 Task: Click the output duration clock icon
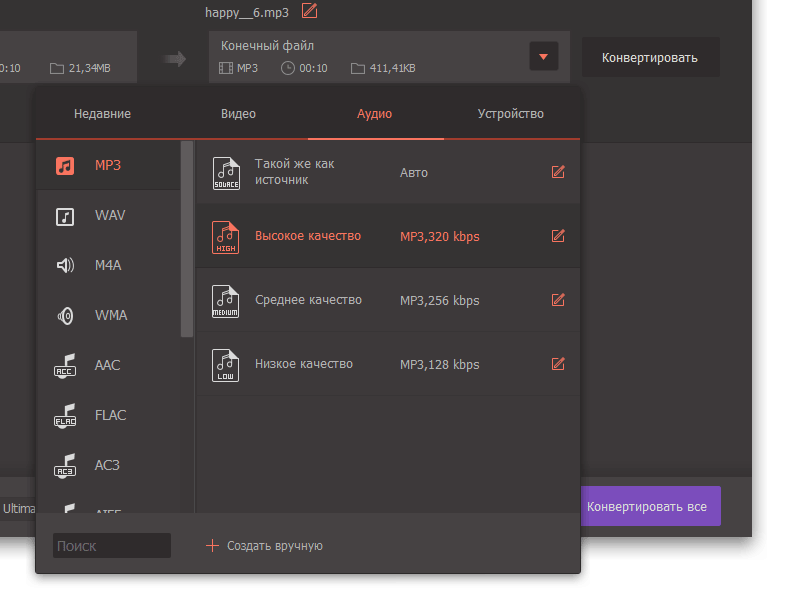(288, 68)
